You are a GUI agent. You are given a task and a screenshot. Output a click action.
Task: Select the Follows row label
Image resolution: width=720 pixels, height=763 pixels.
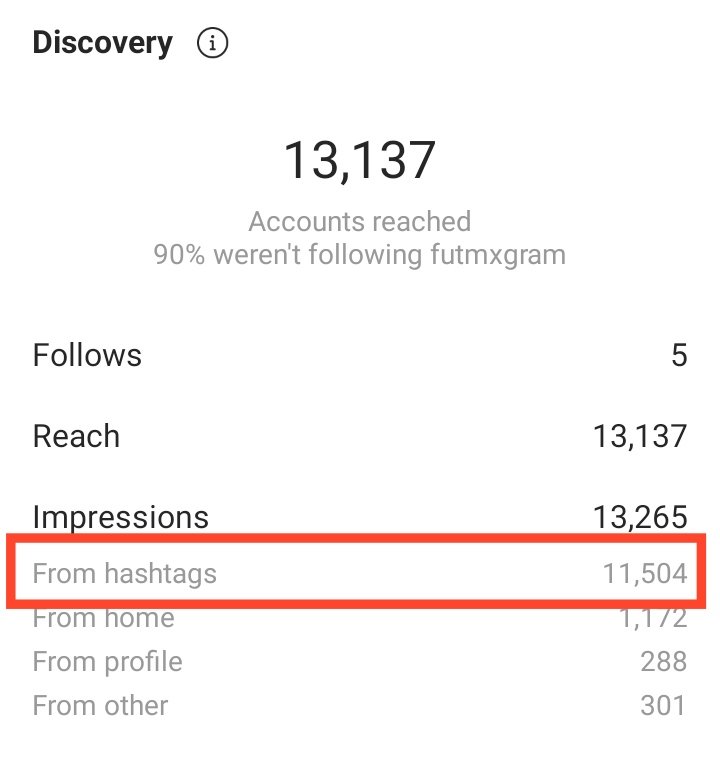click(87, 355)
